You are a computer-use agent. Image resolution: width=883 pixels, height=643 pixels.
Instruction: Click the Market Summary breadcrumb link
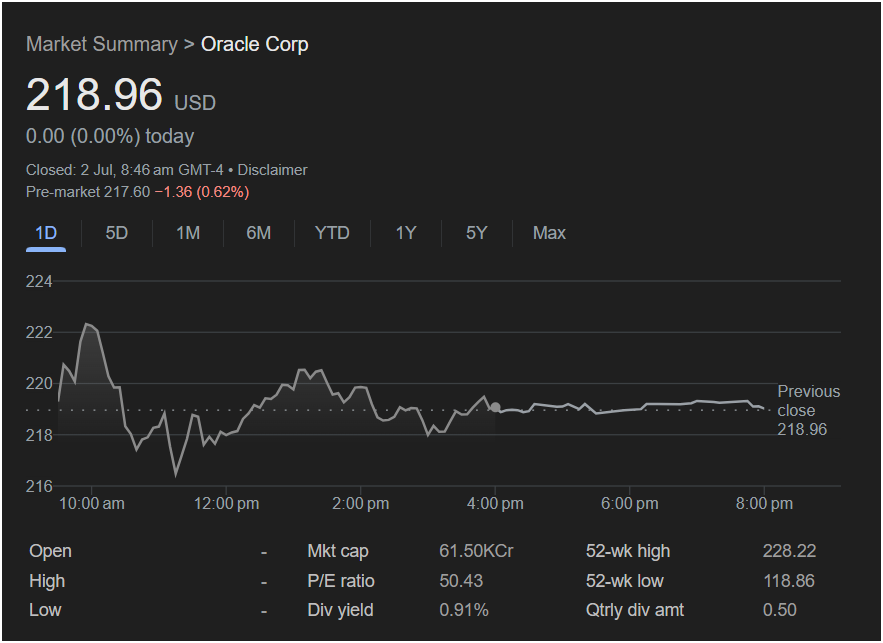(x=102, y=44)
